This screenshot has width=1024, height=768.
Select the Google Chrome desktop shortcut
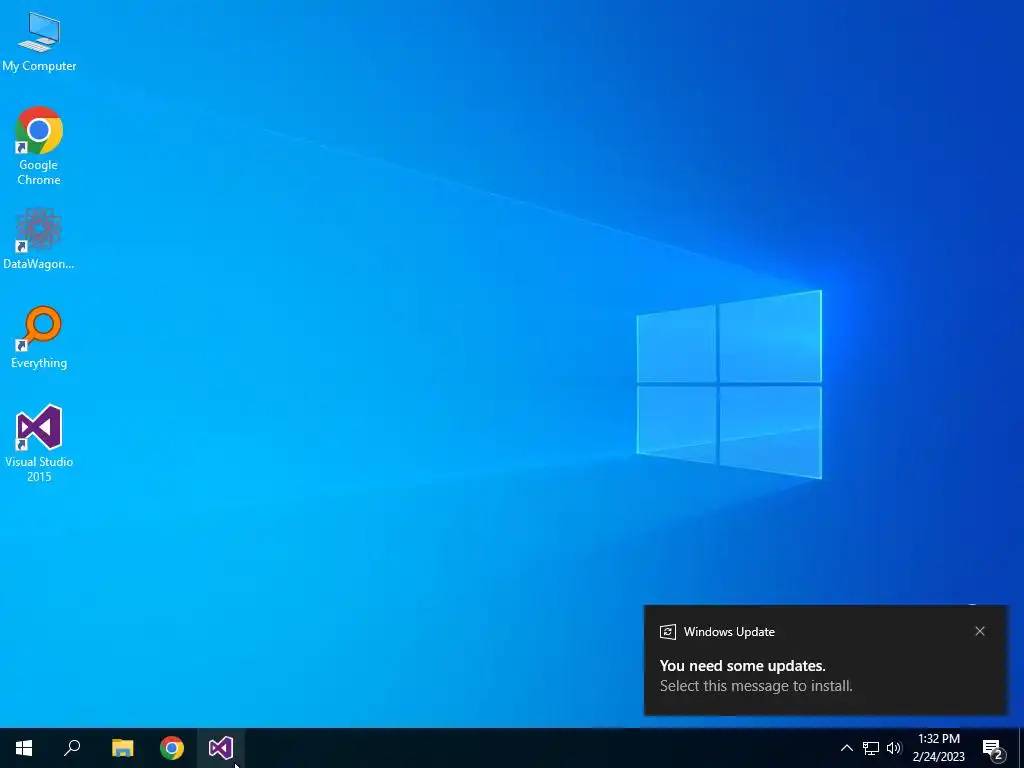click(x=39, y=146)
